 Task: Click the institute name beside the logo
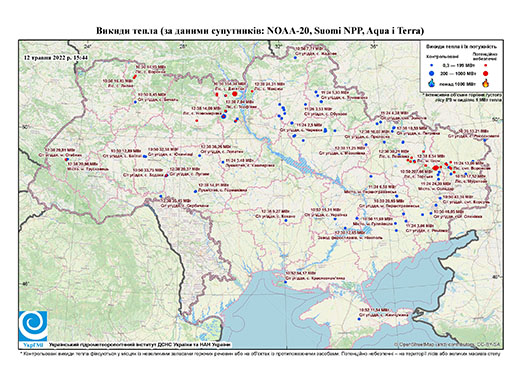[x=140, y=344]
